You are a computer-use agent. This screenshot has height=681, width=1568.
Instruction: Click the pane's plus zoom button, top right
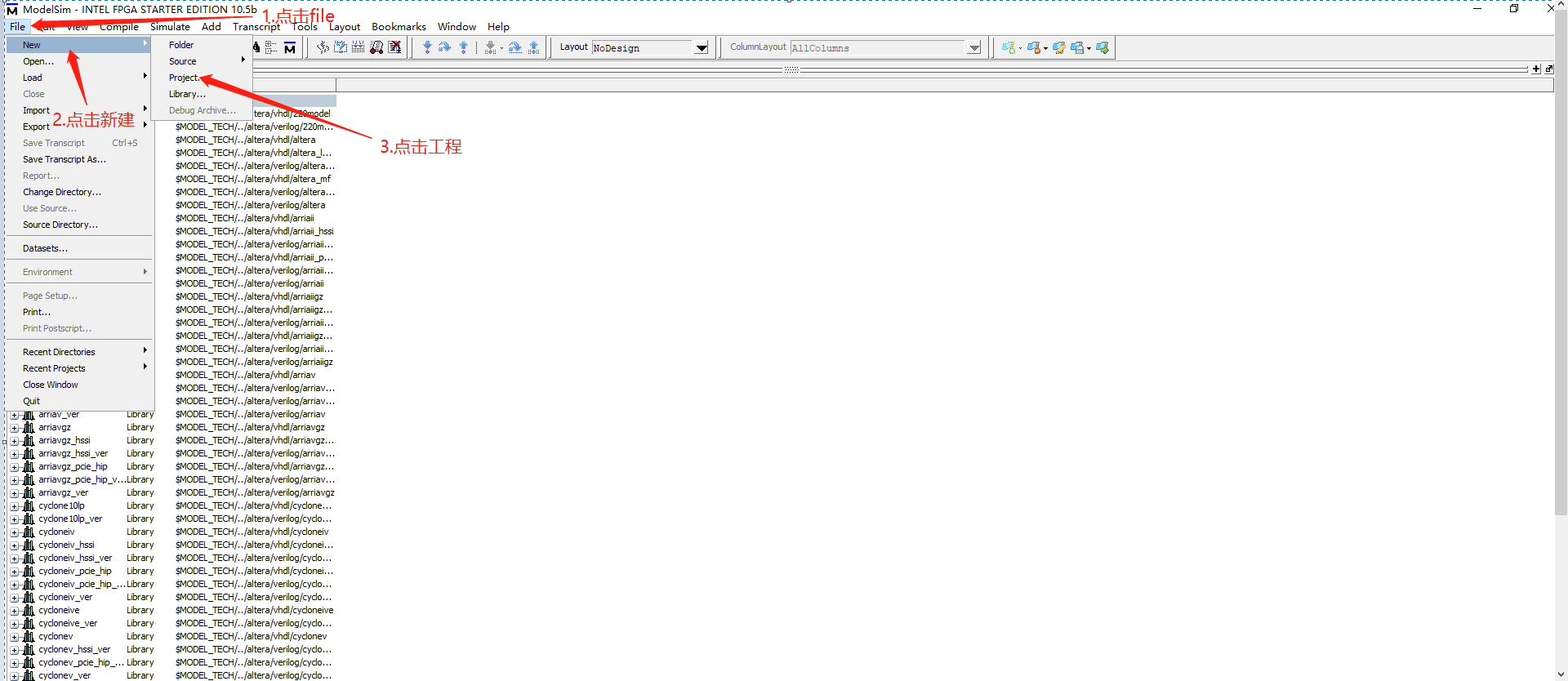point(1536,69)
